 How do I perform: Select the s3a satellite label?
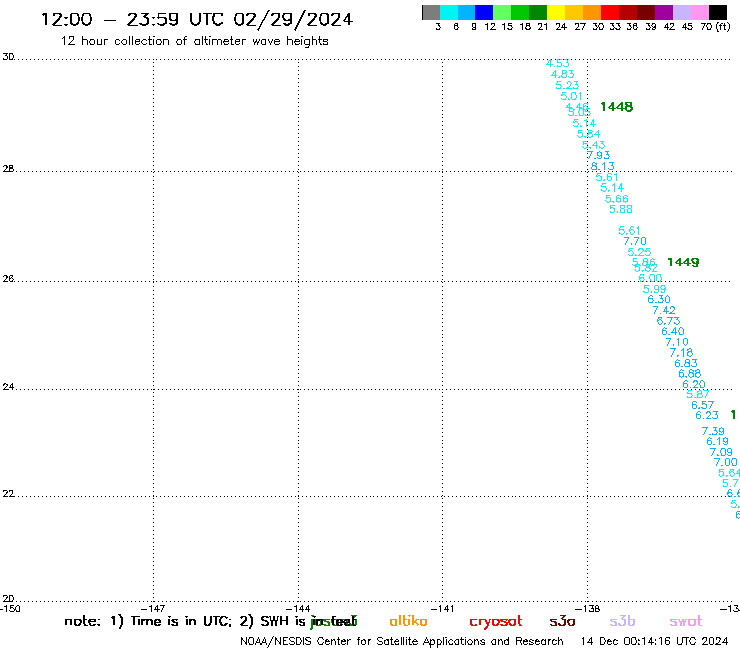pos(562,621)
